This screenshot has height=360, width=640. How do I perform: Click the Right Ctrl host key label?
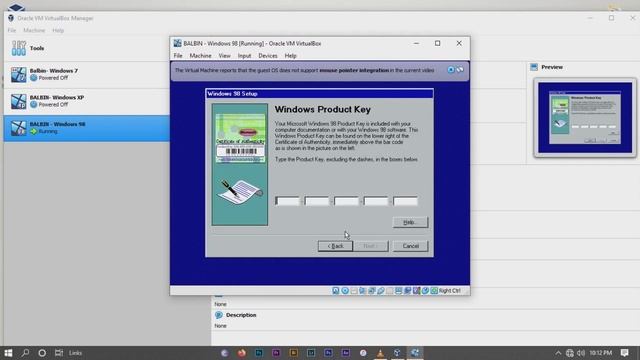450,291
